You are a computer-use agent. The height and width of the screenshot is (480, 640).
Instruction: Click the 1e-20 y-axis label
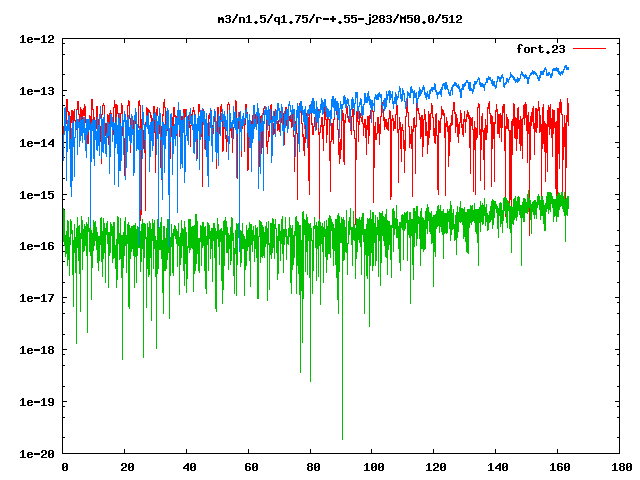[37, 453]
